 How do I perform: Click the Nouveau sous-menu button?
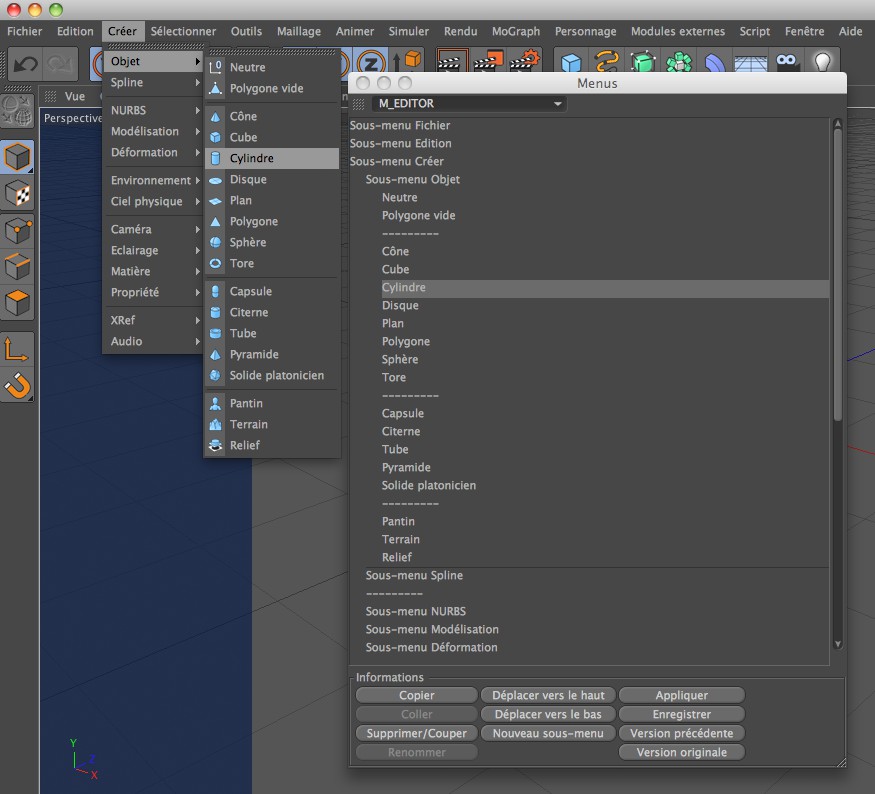pyautogui.click(x=547, y=733)
